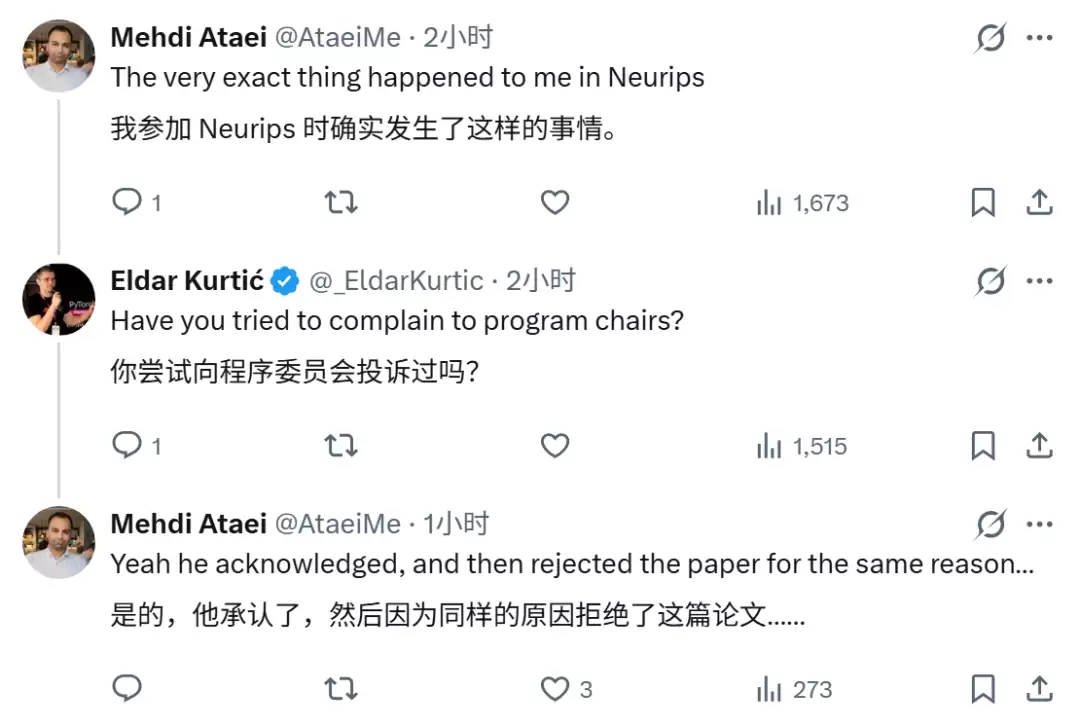Open Grok icon on first tweet

click(x=991, y=38)
